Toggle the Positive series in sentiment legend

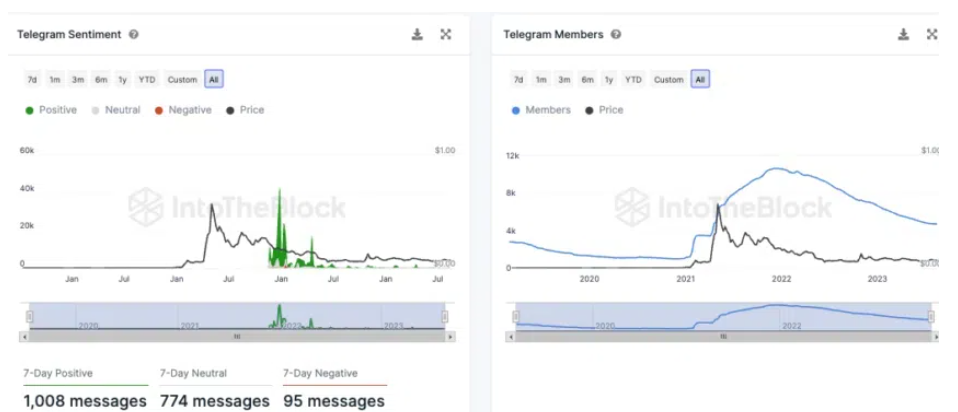click(x=51, y=110)
